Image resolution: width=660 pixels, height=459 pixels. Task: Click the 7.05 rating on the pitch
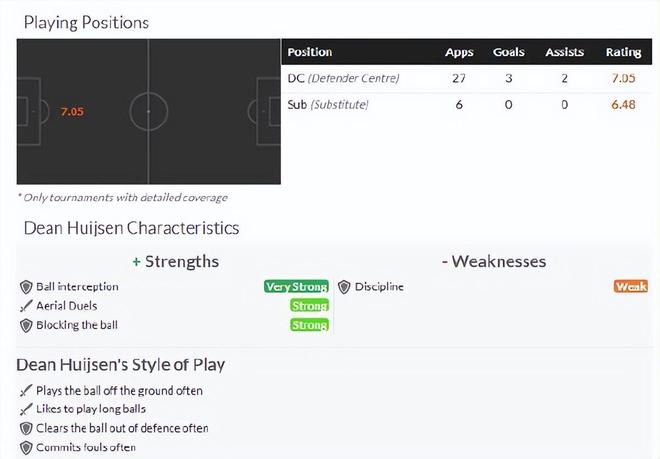(x=71, y=112)
